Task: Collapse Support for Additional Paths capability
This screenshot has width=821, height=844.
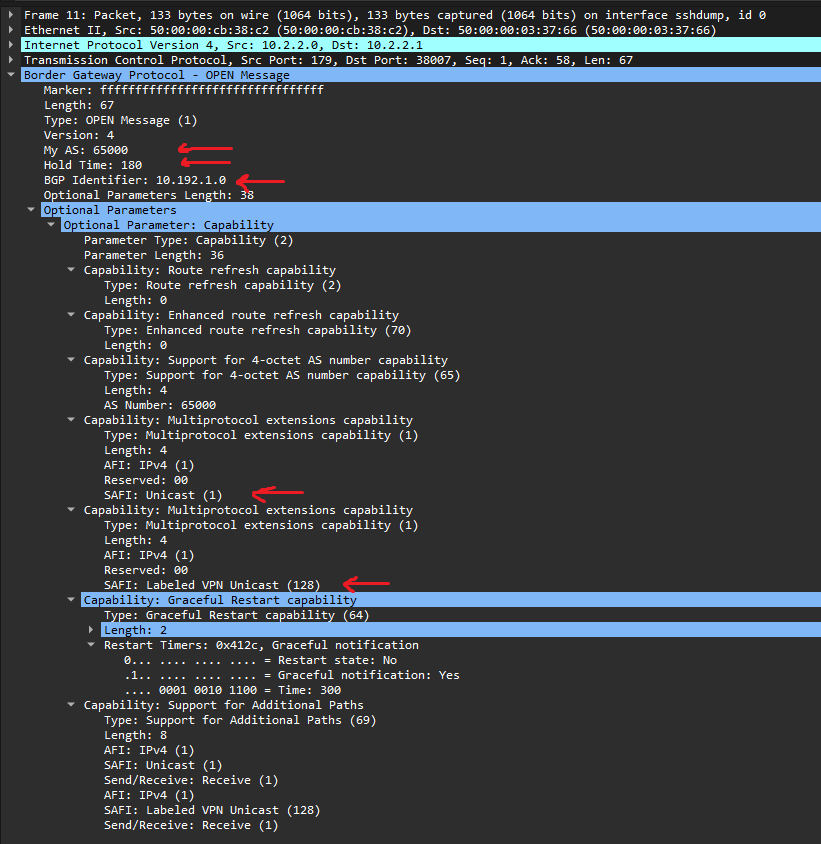Action: tap(71, 705)
